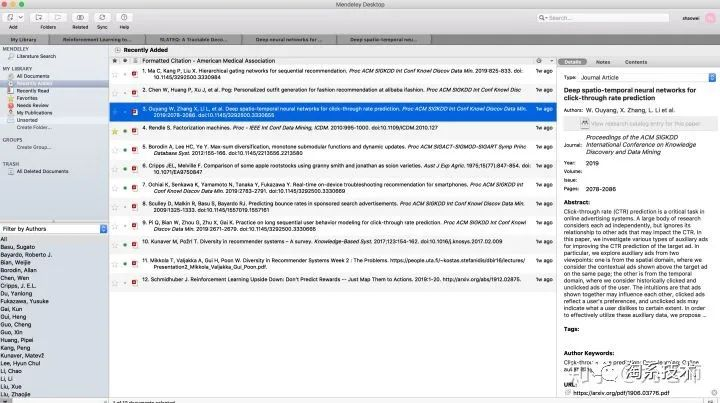720x403 pixels.
Task: Open PDF icon of Schmidhuber J citation
Action: point(135,283)
